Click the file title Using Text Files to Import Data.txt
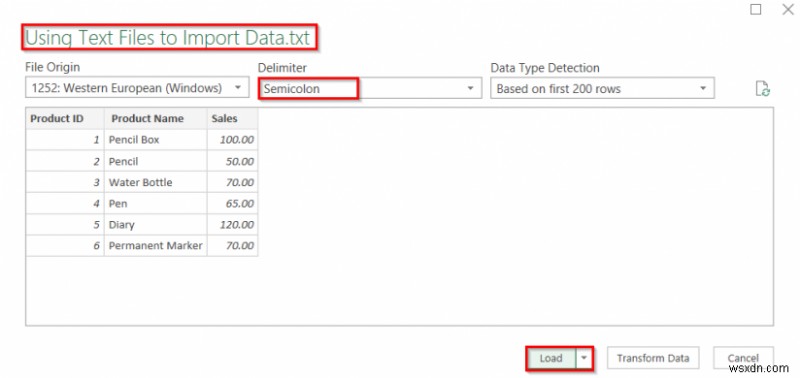Screen dimensions: 800x378 (x=168, y=38)
